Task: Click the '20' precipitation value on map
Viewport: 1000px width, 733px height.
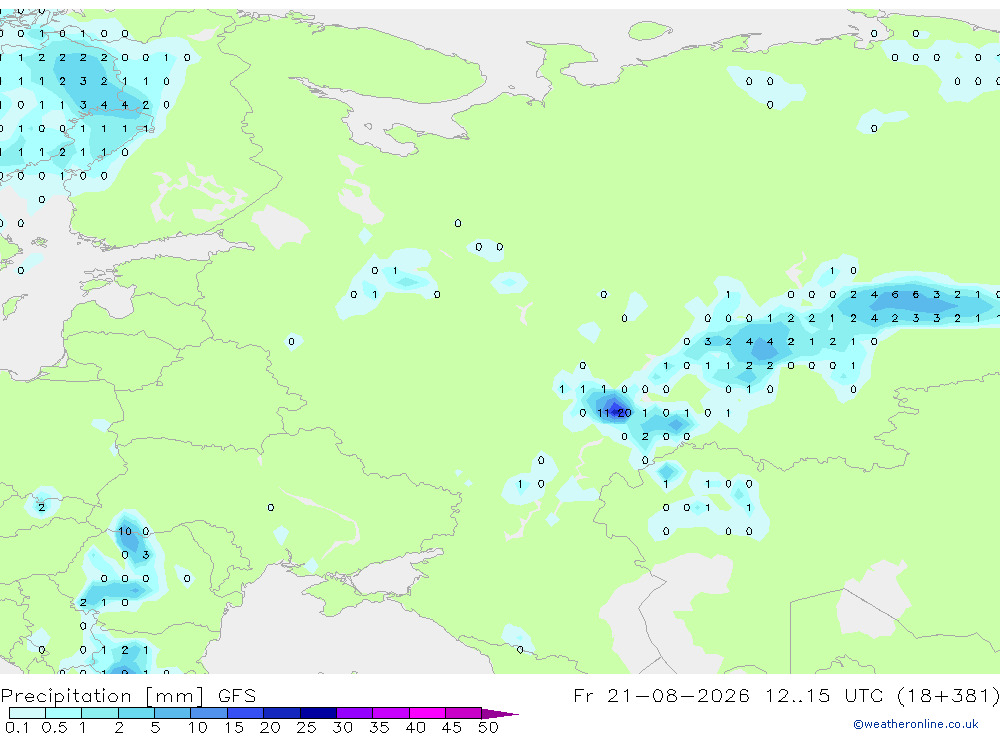Action: (x=624, y=413)
